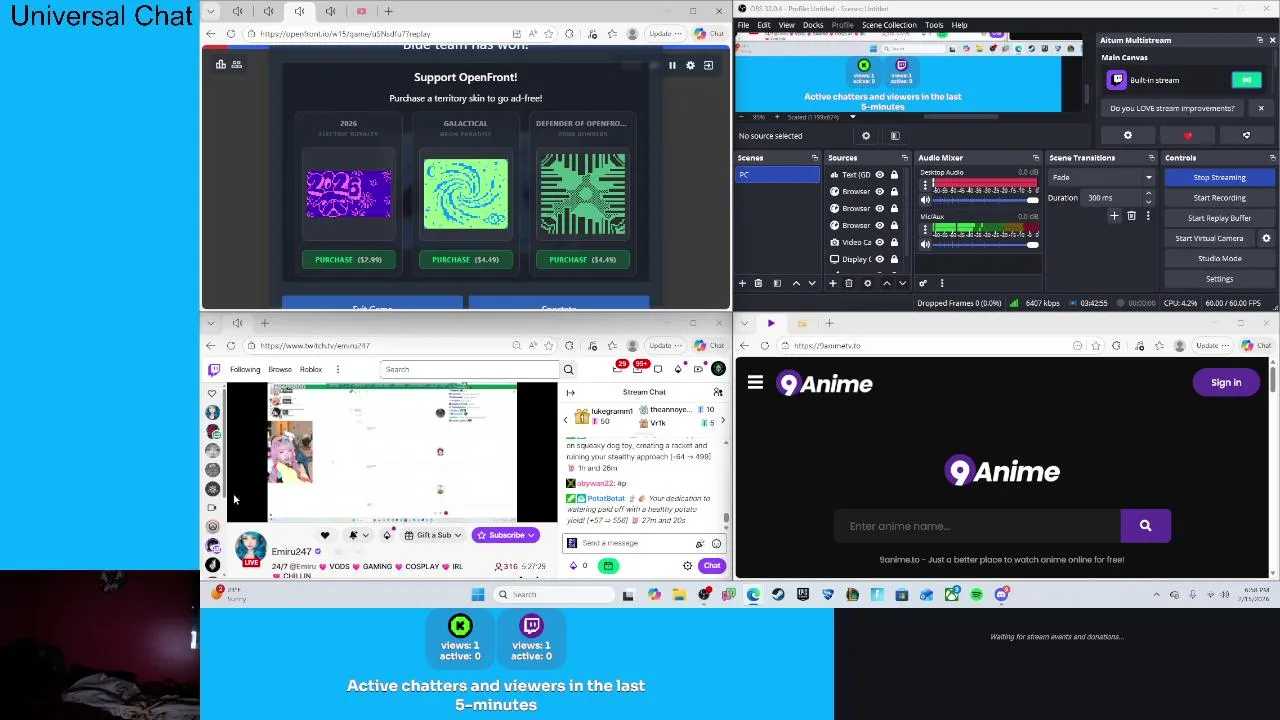Pause the OpenFront replay
Viewport: 1280px width, 720px height.
(672, 65)
